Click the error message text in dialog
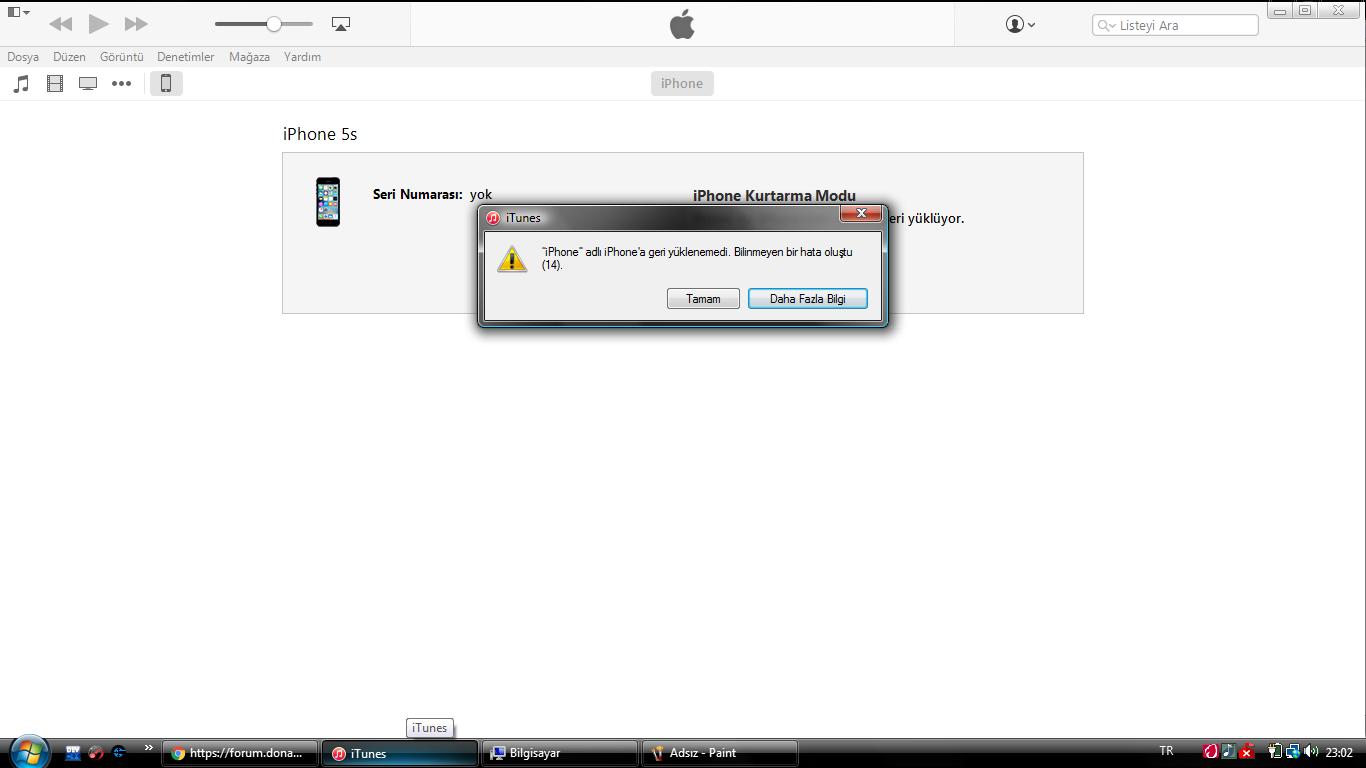Viewport: 1366px width, 768px height. click(x=697, y=258)
